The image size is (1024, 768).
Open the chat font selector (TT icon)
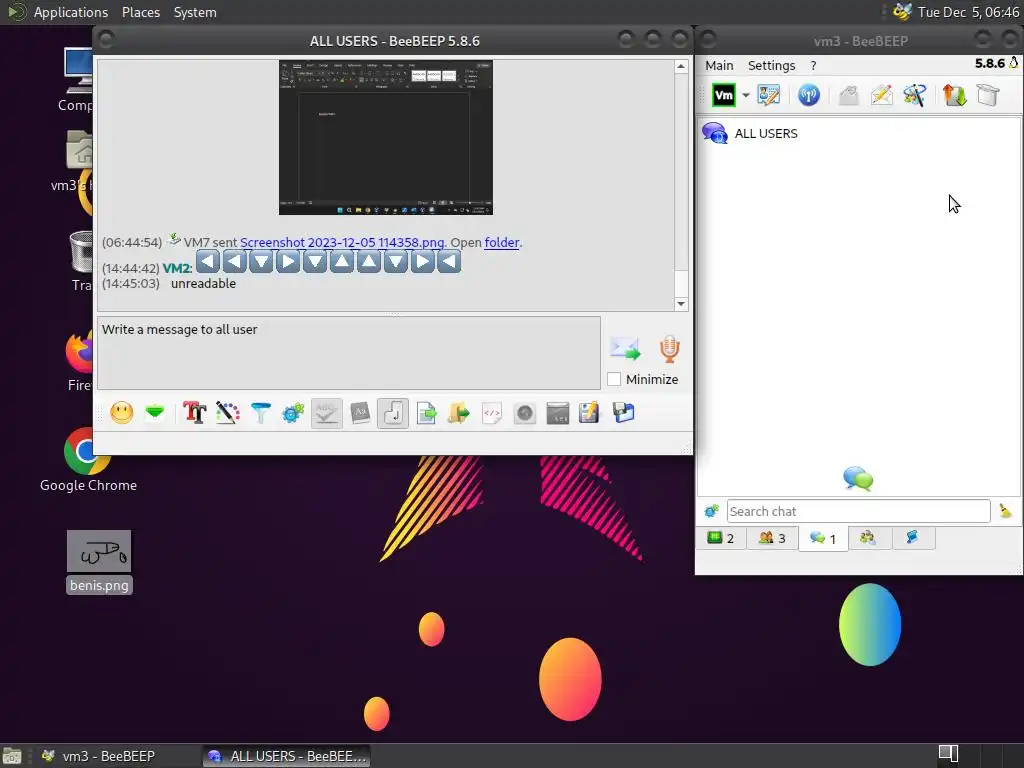[194, 413]
